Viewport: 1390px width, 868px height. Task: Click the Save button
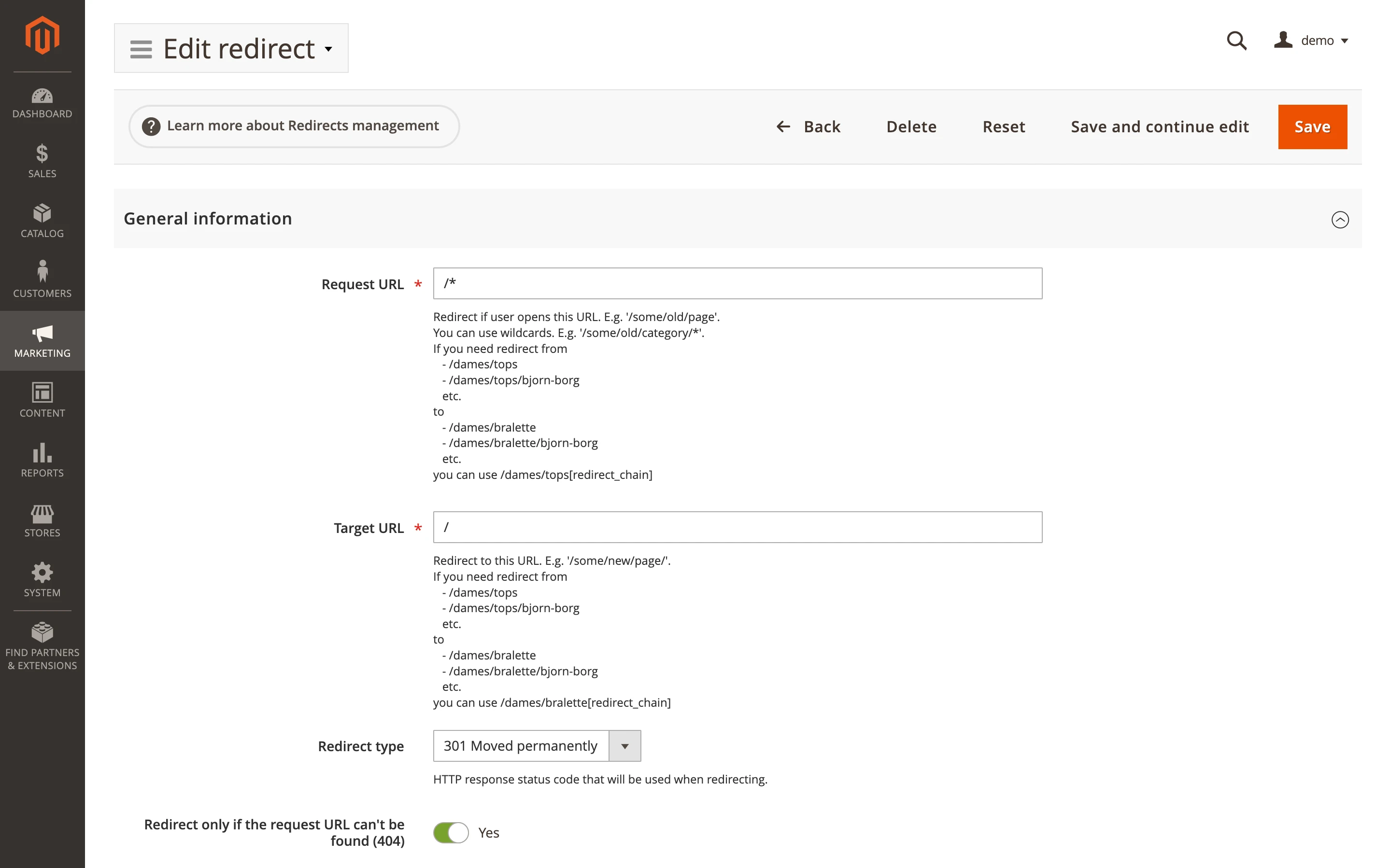pos(1313,126)
